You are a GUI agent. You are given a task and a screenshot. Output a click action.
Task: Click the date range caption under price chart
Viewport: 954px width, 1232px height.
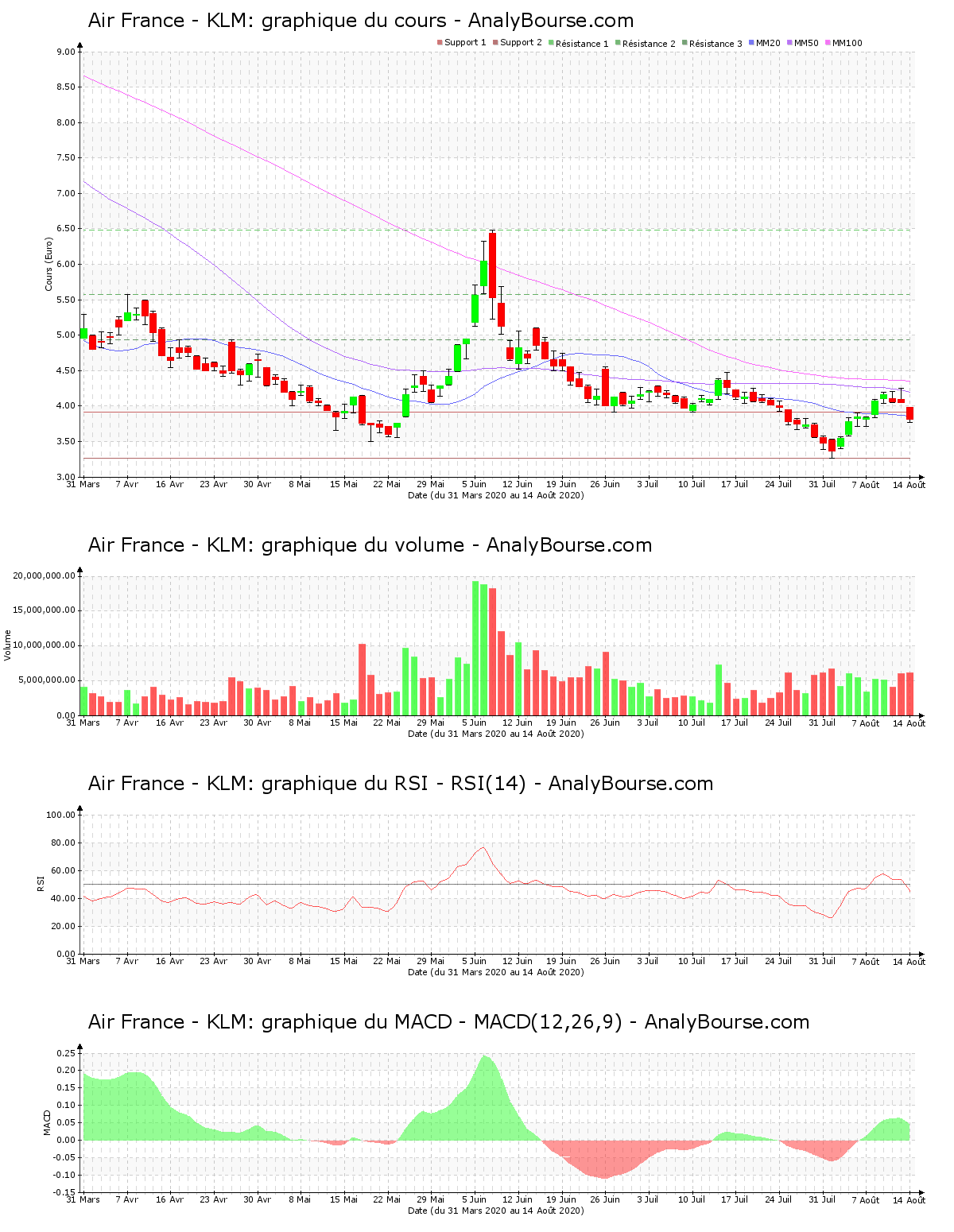click(x=495, y=495)
